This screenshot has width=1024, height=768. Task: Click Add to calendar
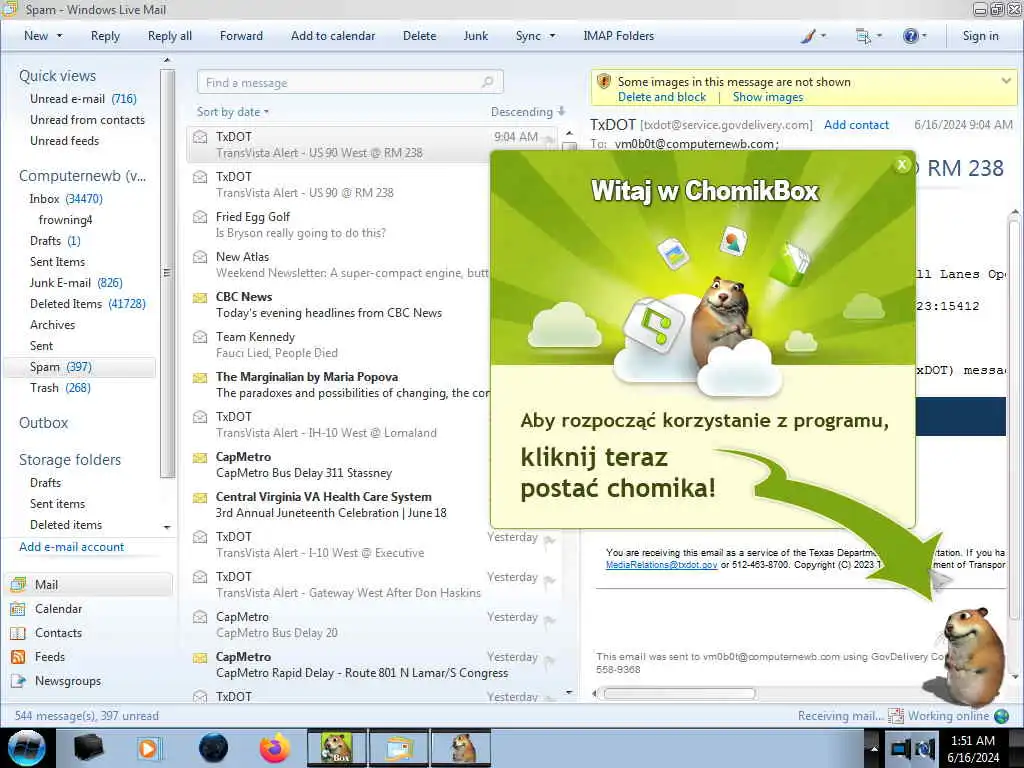[x=333, y=37]
